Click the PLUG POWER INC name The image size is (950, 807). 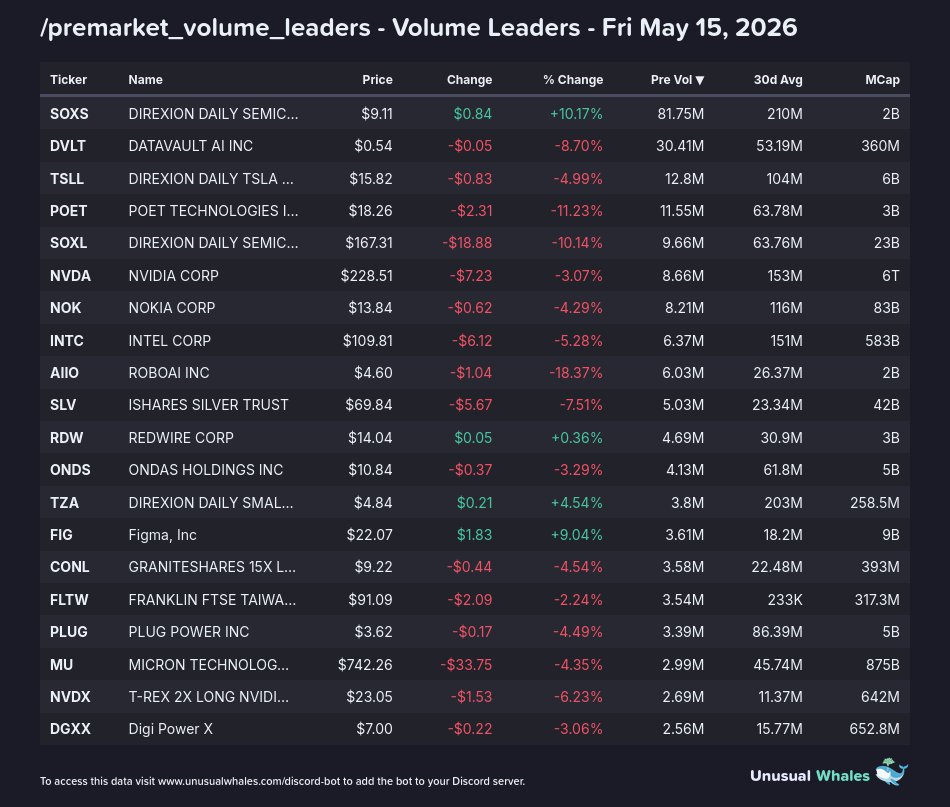[x=188, y=632]
